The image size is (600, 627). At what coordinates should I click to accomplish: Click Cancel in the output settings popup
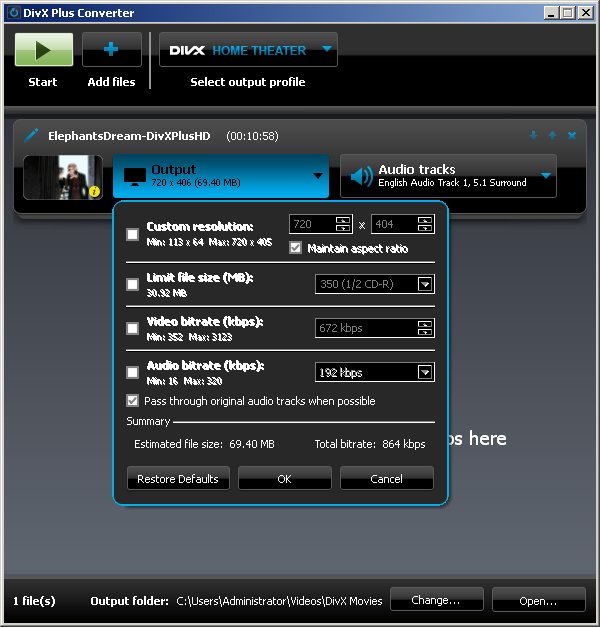pos(387,478)
